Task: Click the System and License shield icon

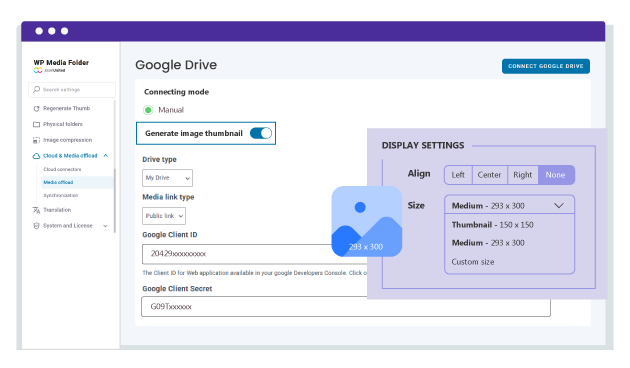Action: [x=36, y=226]
